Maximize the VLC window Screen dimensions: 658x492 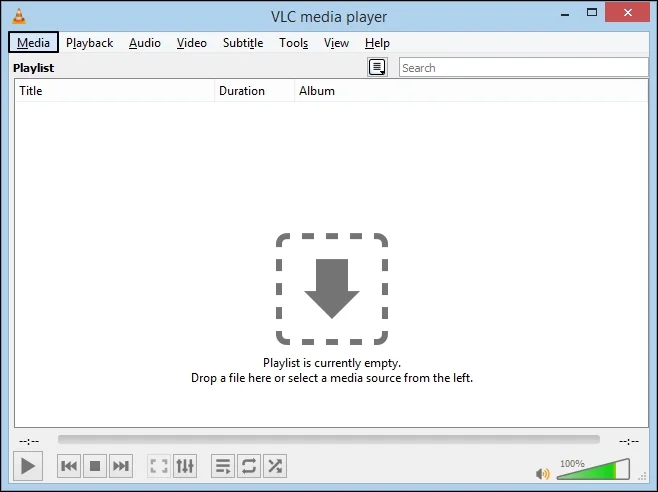[592, 13]
